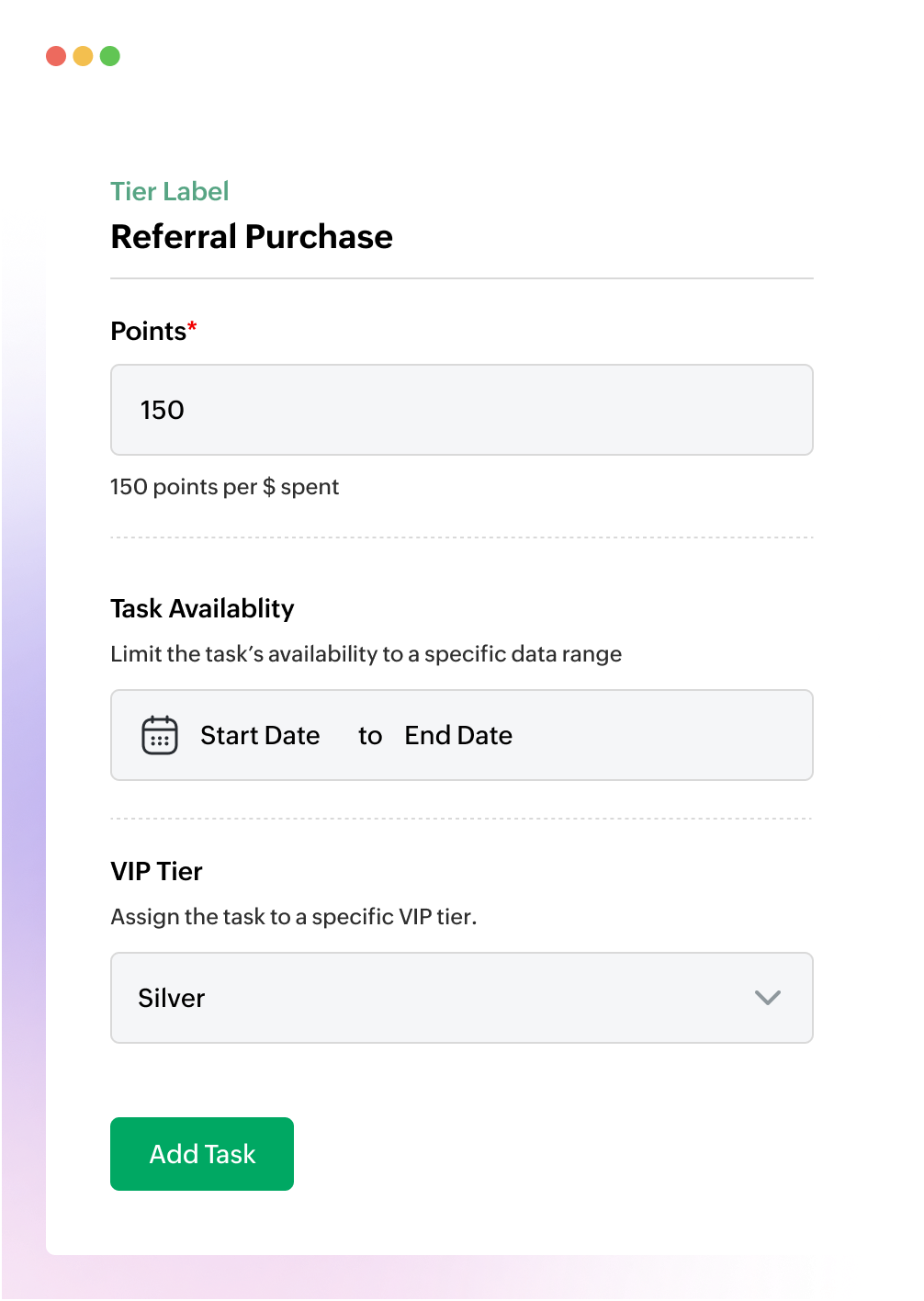Click the green traffic light window dot
Viewport: 924px width, 1301px height.
(109, 55)
